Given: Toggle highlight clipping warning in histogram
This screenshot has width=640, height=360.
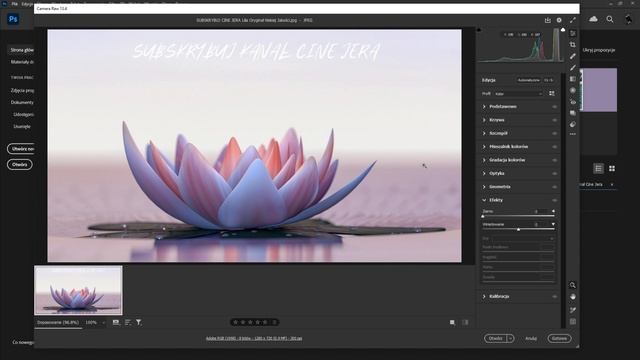Looking at the screenshot, I should [x=563, y=30].
